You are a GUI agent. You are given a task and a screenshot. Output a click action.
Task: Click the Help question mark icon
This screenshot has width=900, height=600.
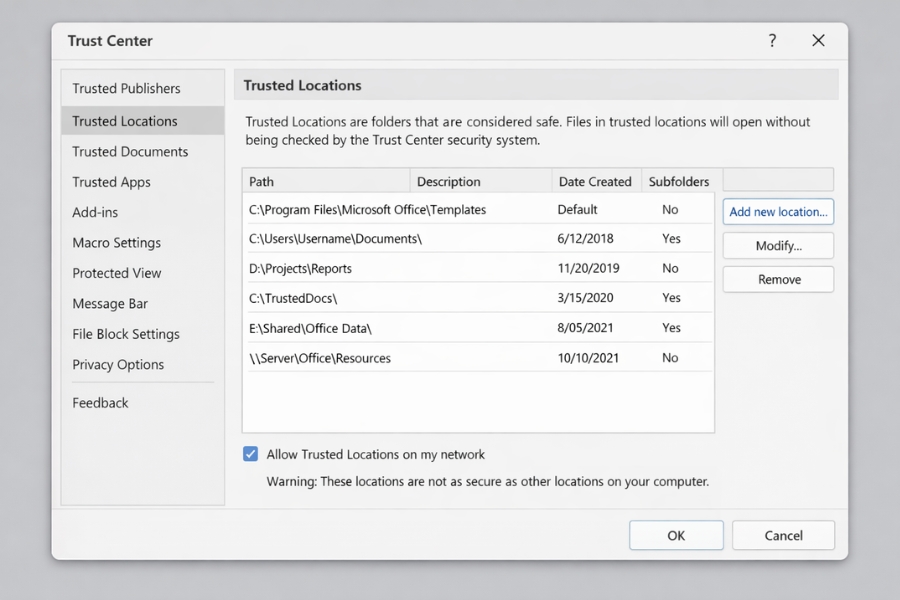point(772,41)
